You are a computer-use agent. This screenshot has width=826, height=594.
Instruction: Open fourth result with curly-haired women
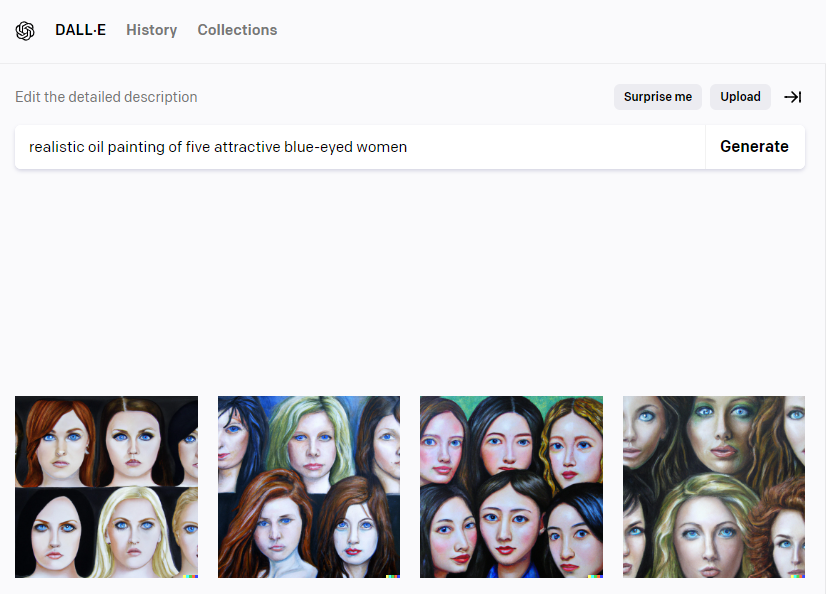[714, 487]
